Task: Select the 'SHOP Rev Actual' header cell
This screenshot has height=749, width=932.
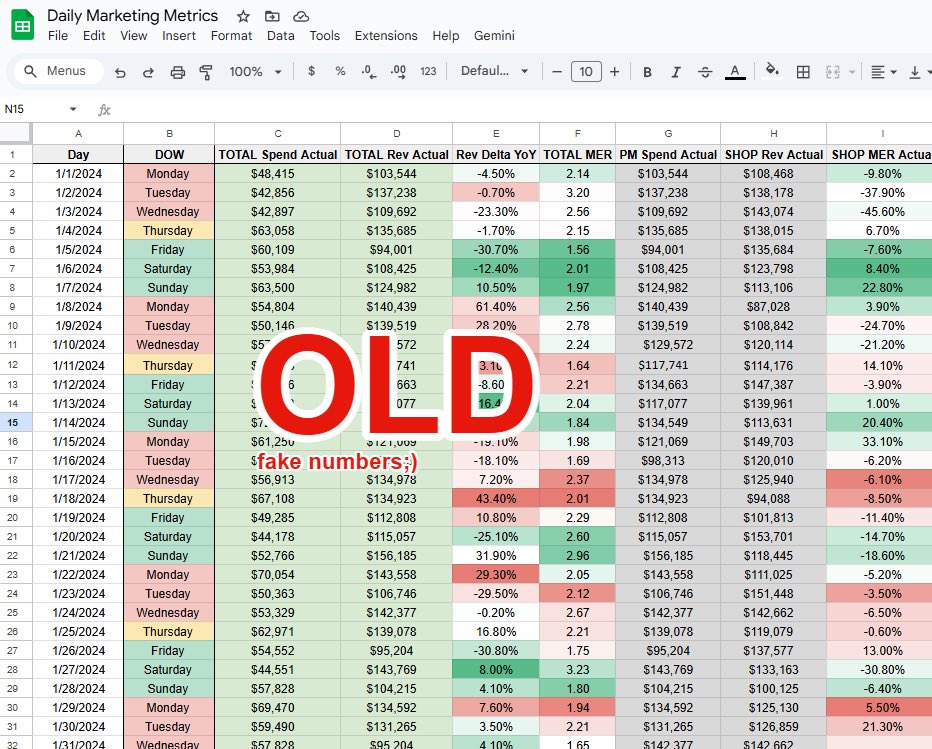Action: [773, 155]
